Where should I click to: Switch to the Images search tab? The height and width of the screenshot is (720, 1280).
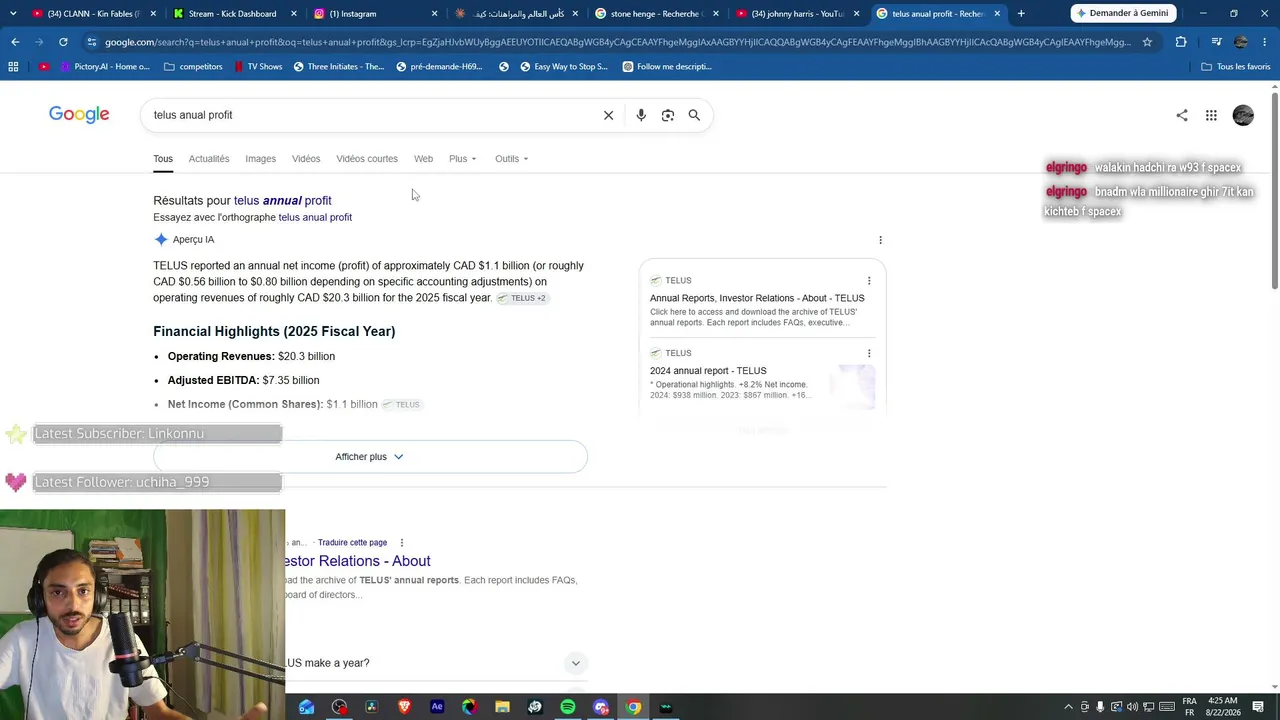tap(260, 159)
